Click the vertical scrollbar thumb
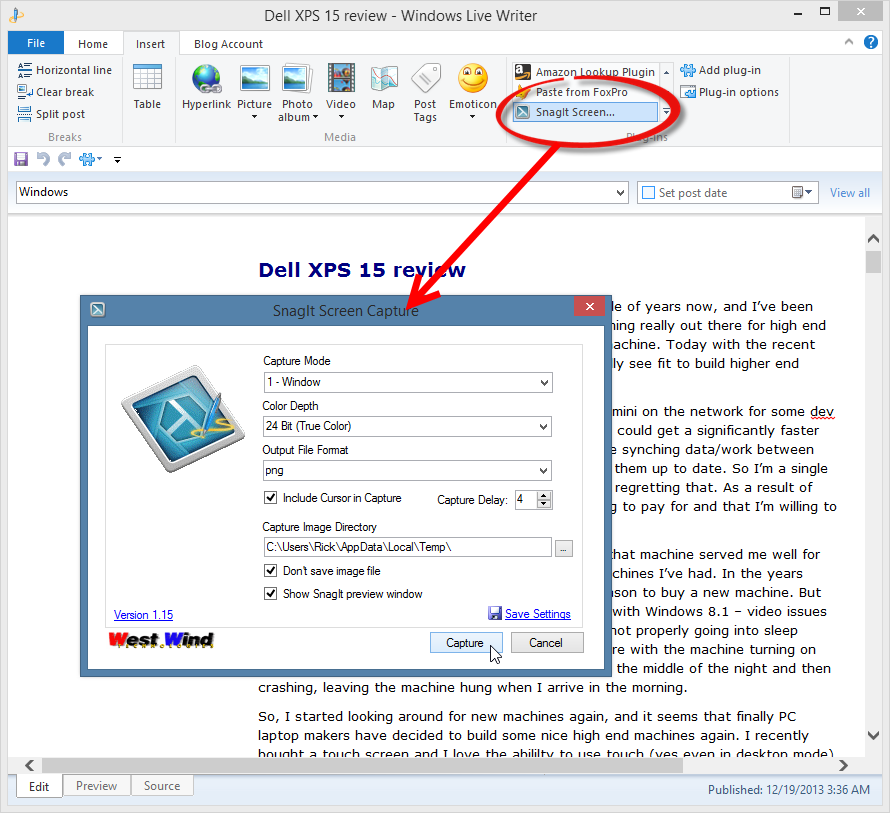This screenshot has height=813, width=890. (874, 263)
